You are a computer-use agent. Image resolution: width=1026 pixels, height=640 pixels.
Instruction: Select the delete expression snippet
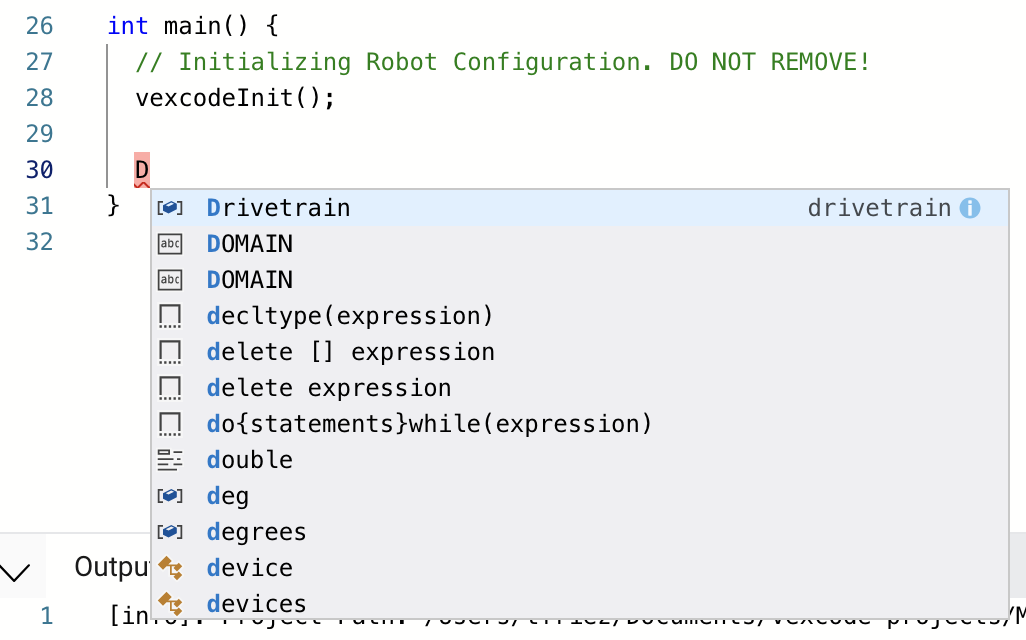[580, 388]
